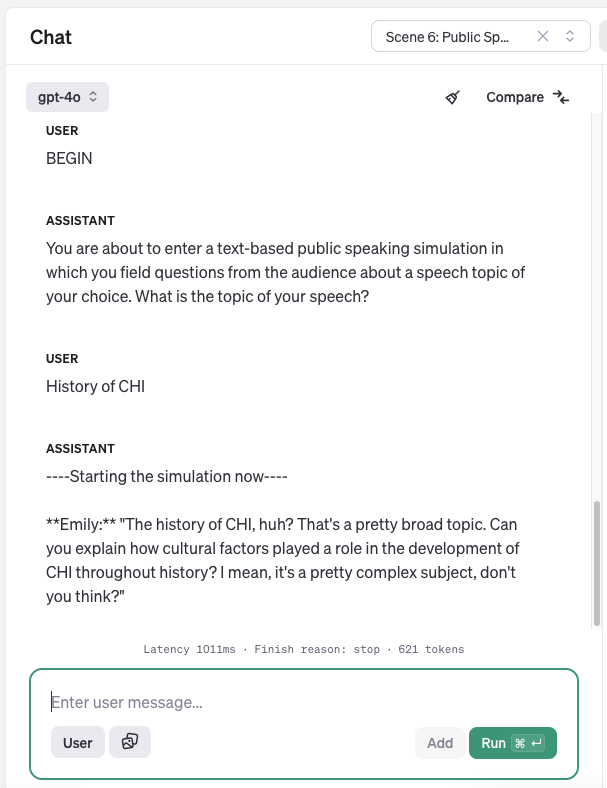607x788 pixels.
Task: Click the Add message button
Action: click(440, 743)
